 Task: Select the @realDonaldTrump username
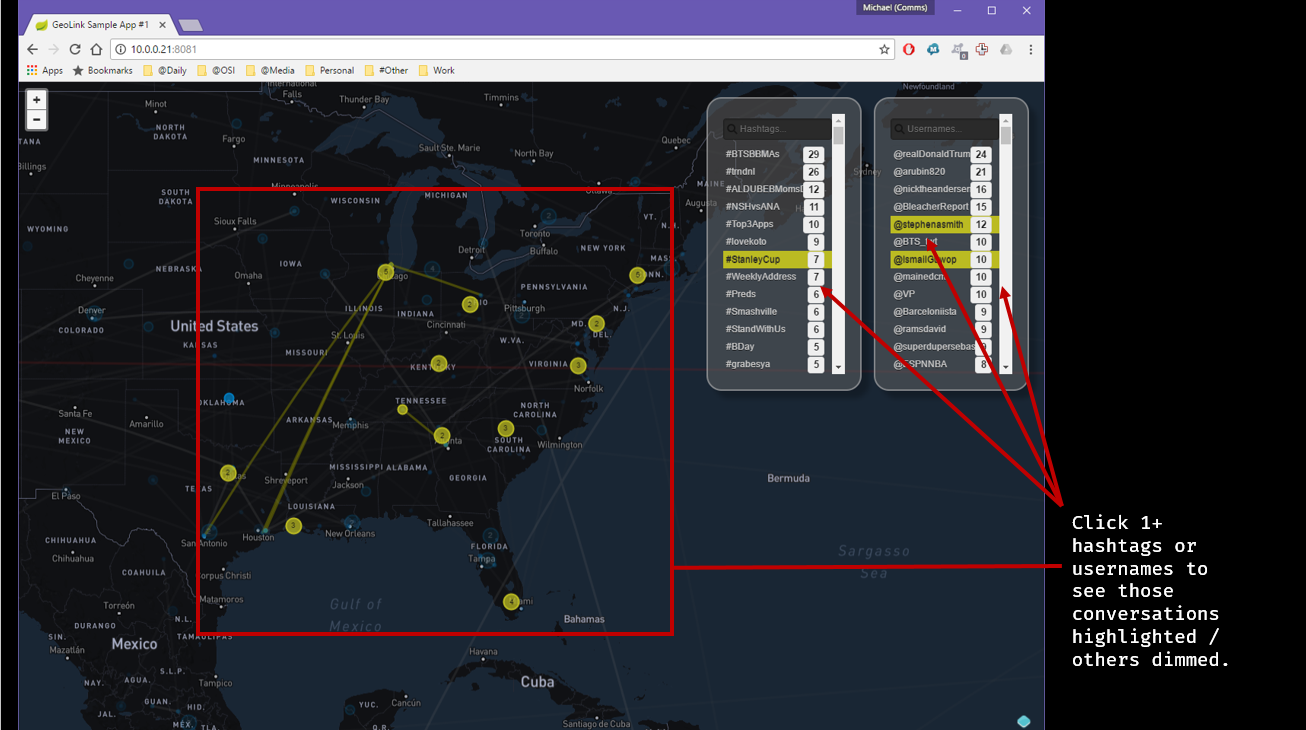943,154
